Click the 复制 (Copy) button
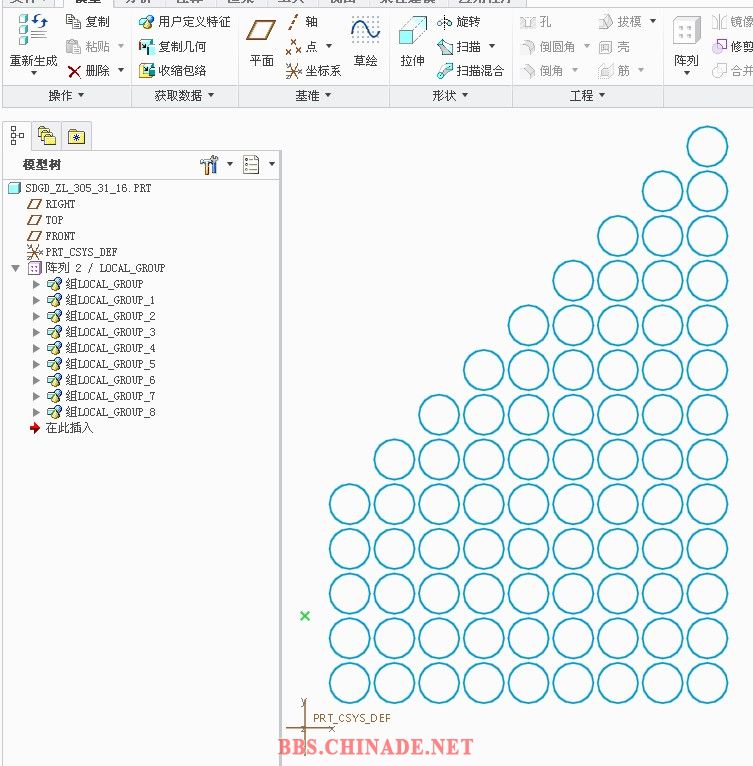Viewport: 753px width, 766px height. coord(88,22)
